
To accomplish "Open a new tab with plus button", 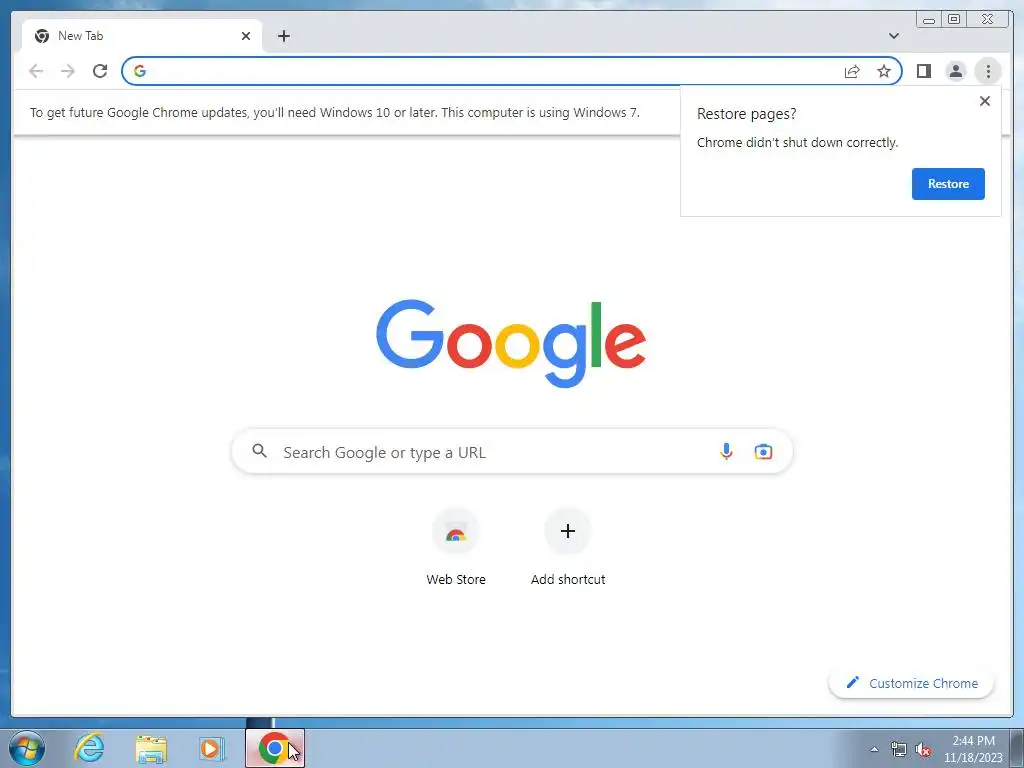I will pos(283,36).
